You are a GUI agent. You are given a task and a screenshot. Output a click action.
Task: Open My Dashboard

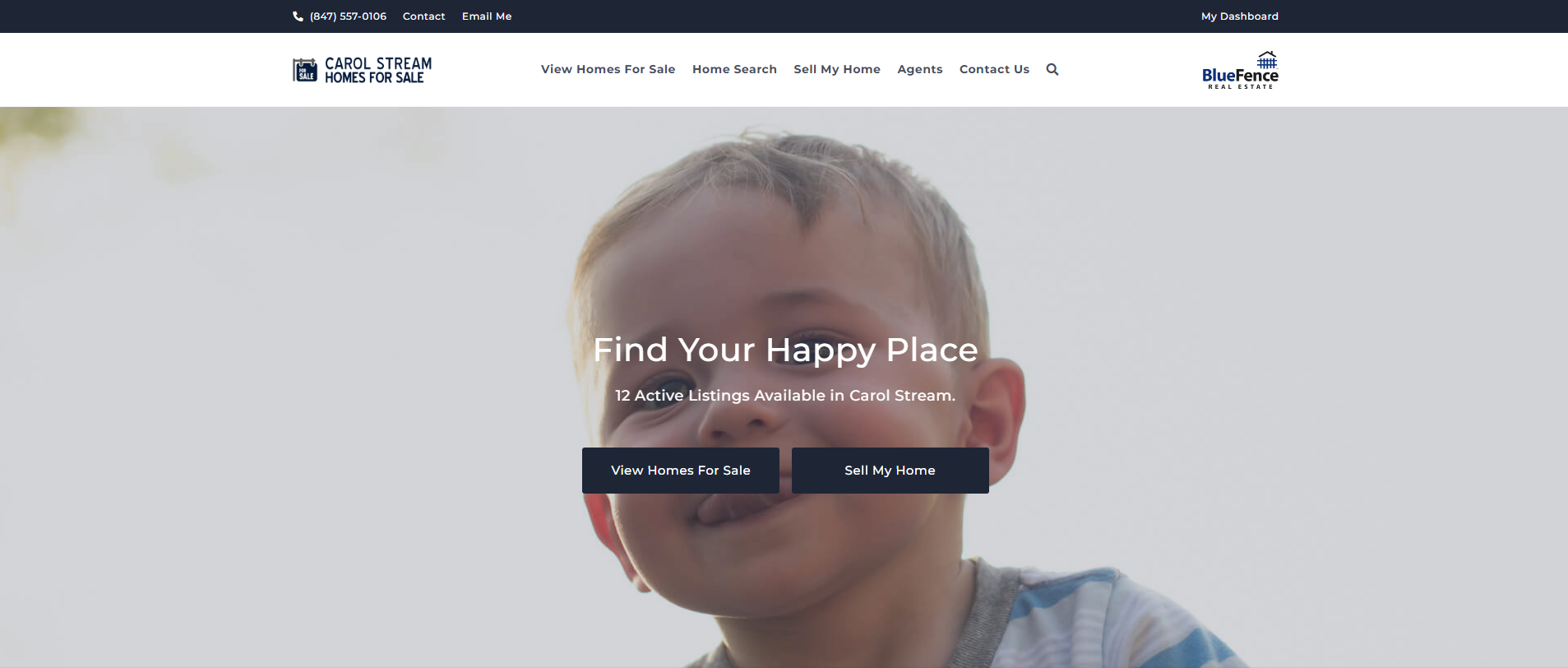[1239, 16]
